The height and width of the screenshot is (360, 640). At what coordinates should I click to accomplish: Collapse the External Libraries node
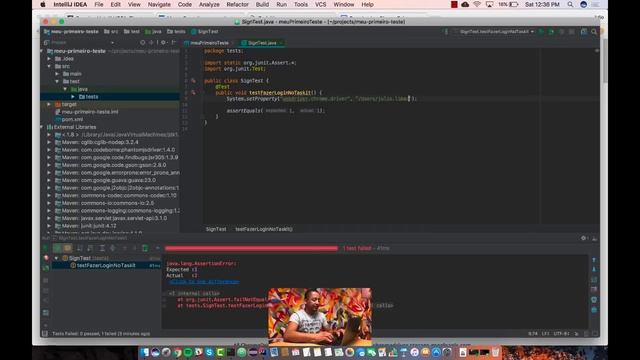point(42,127)
